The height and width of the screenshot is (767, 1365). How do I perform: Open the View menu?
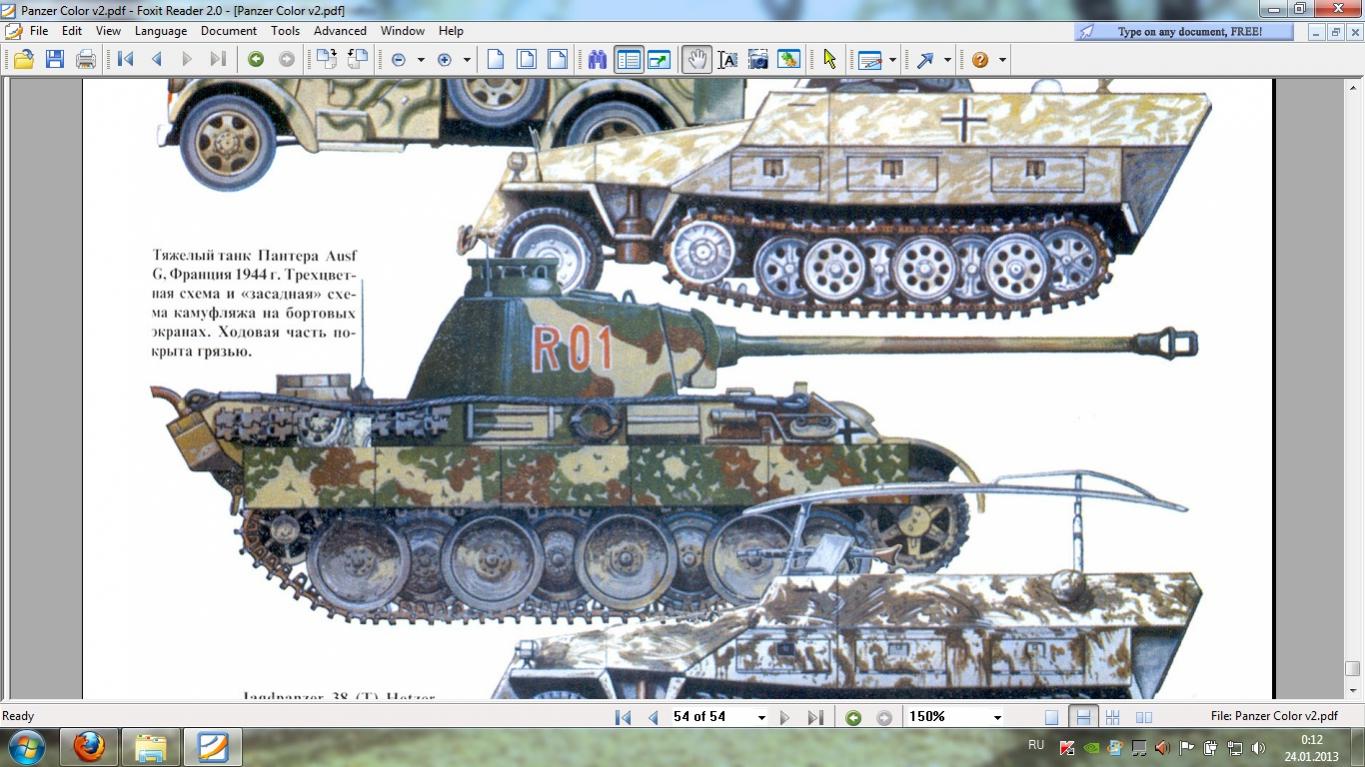click(x=108, y=31)
